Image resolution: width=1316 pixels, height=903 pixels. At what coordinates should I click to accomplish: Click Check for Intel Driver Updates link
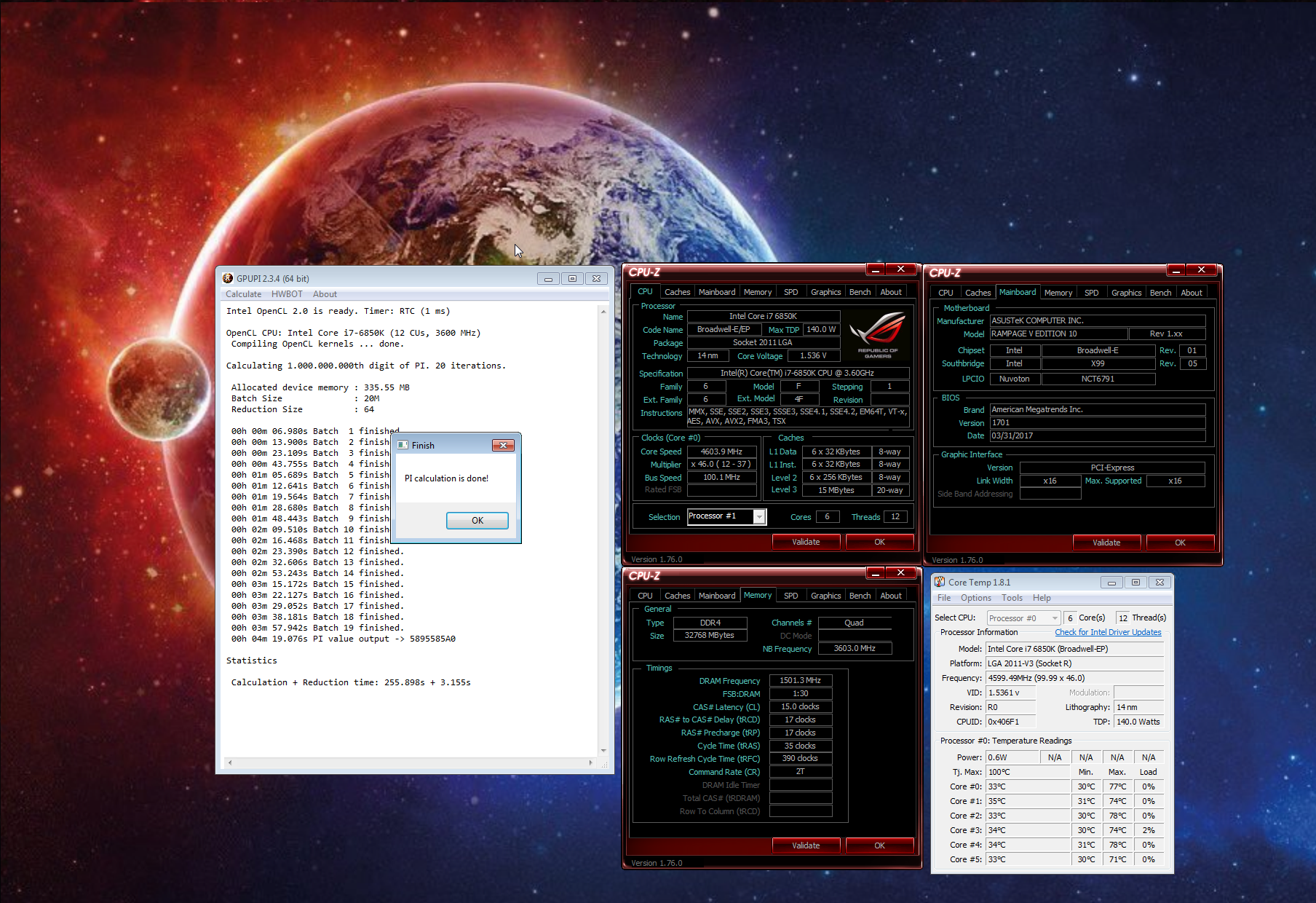click(x=1108, y=632)
